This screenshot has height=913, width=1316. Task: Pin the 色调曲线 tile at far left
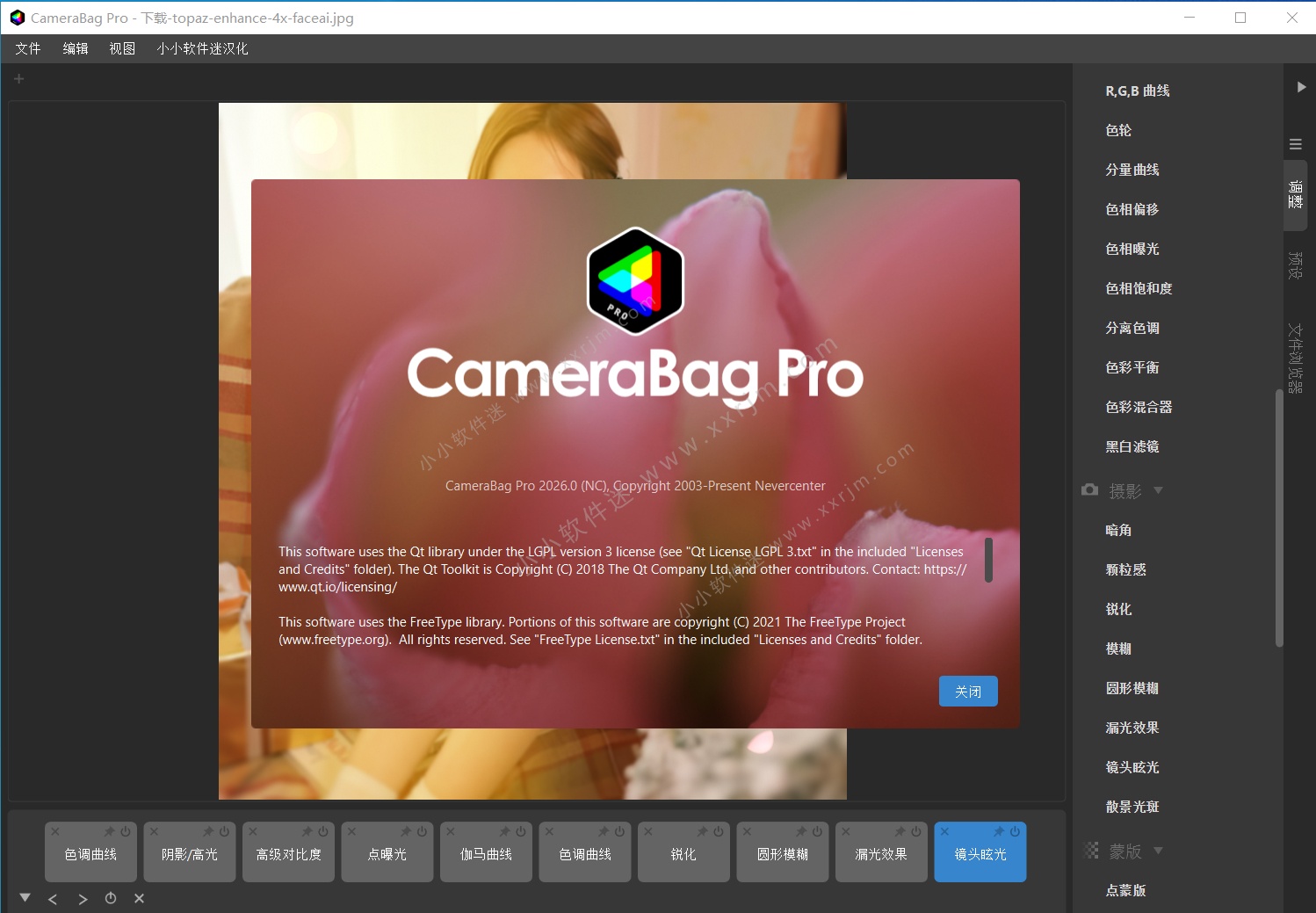pos(110,831)
